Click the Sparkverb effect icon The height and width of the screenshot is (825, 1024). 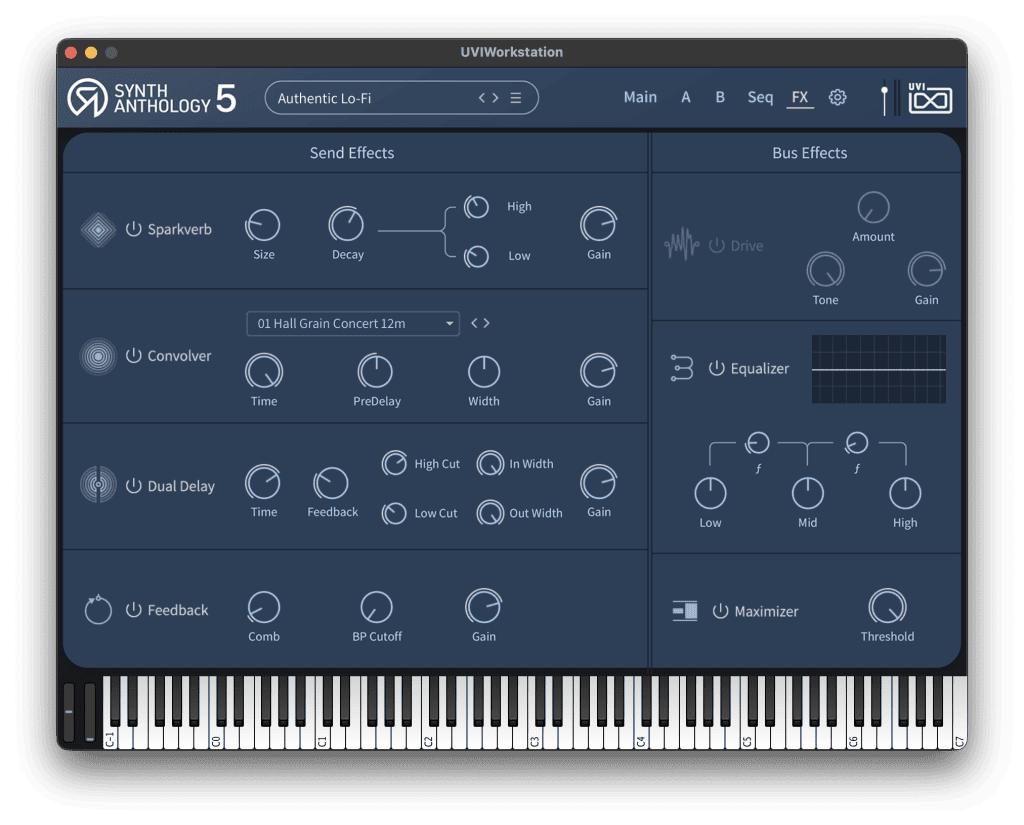[x=99, y=230]
